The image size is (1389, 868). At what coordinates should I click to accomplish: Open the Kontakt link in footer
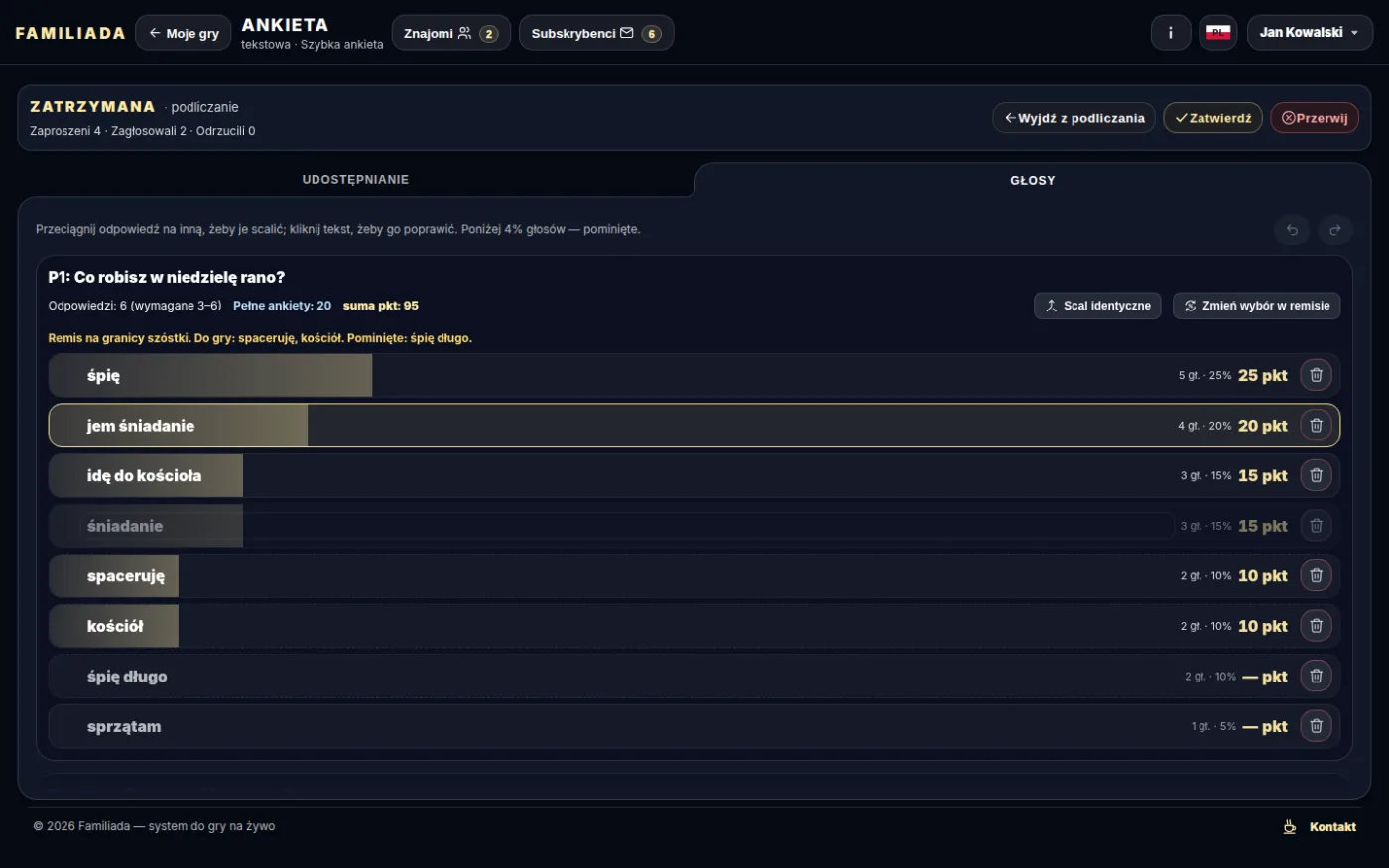[1320, 826]
